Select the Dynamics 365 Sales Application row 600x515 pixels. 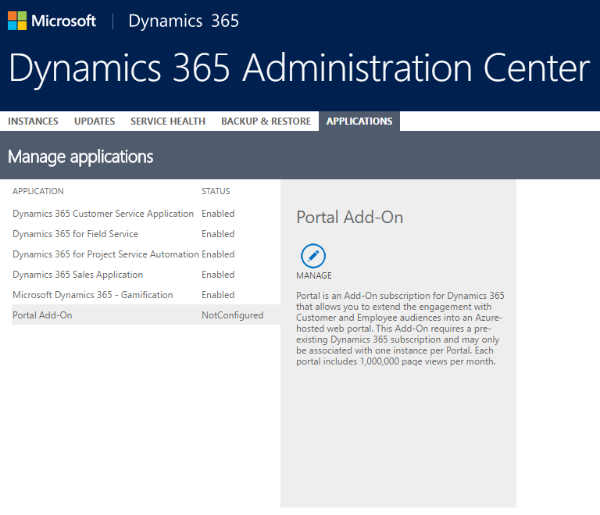coord(78,274)
